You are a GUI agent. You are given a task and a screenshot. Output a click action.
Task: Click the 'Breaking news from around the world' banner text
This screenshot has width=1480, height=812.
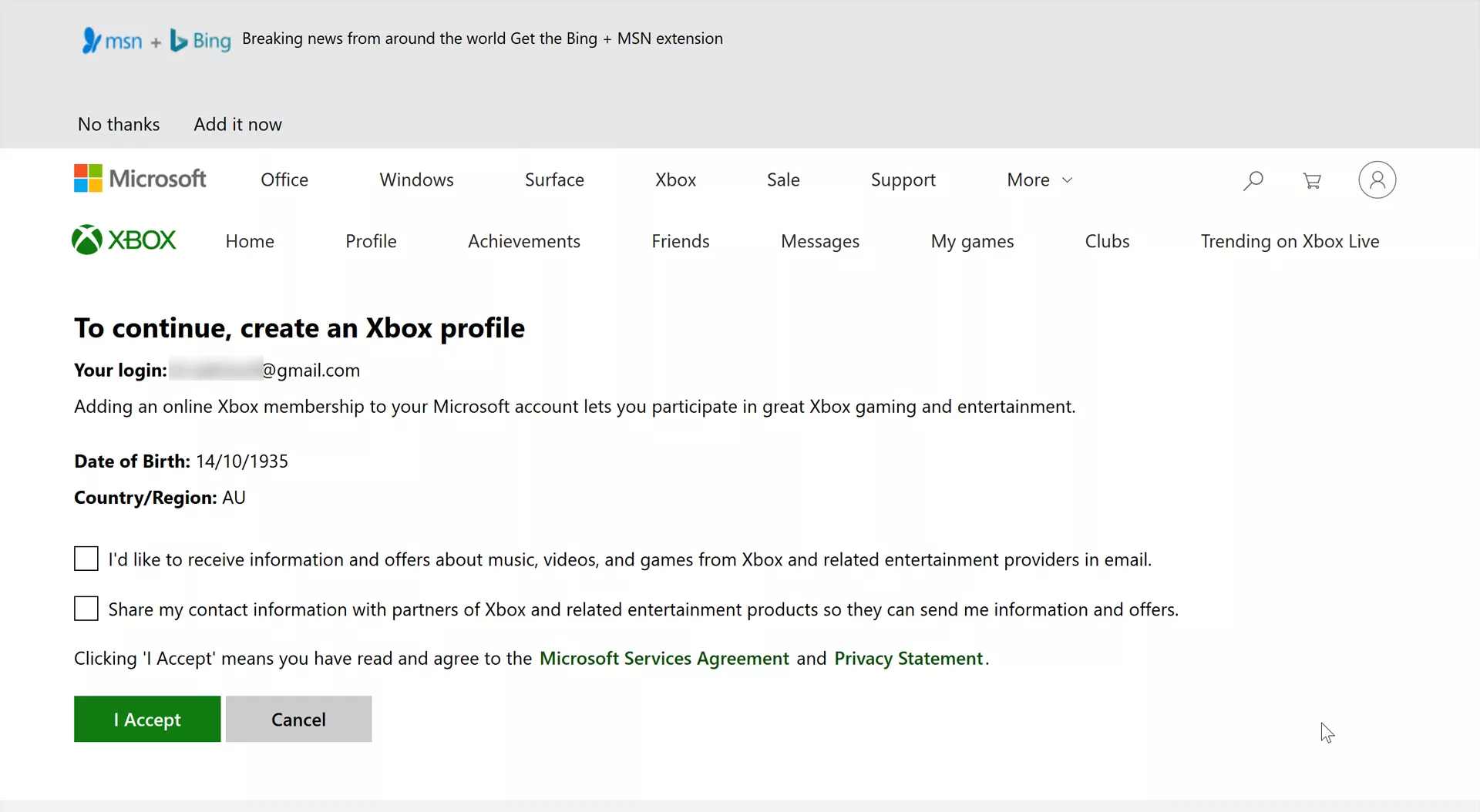(x=374, y=39)
